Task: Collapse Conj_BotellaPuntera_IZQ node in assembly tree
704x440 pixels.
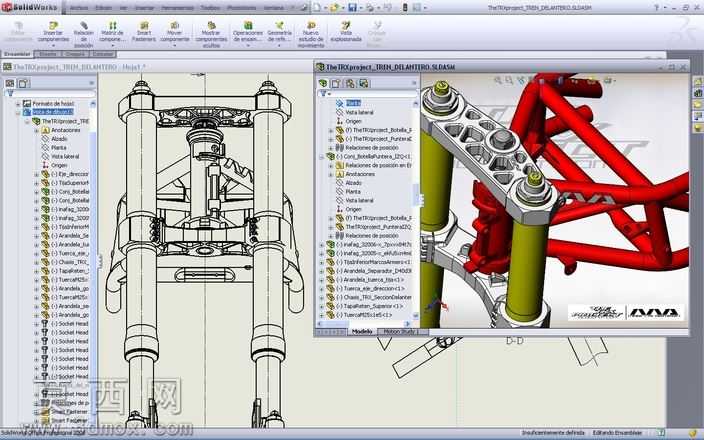Action: pyautogui.click(x=321, y=157)
